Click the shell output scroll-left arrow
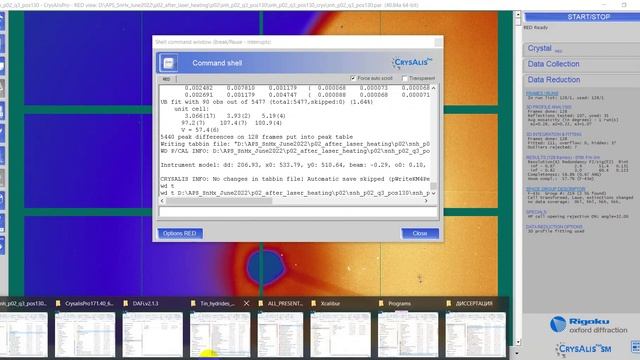Image resolution: width=640 pixels, height=360 pixels. click(x=162, y=201)
